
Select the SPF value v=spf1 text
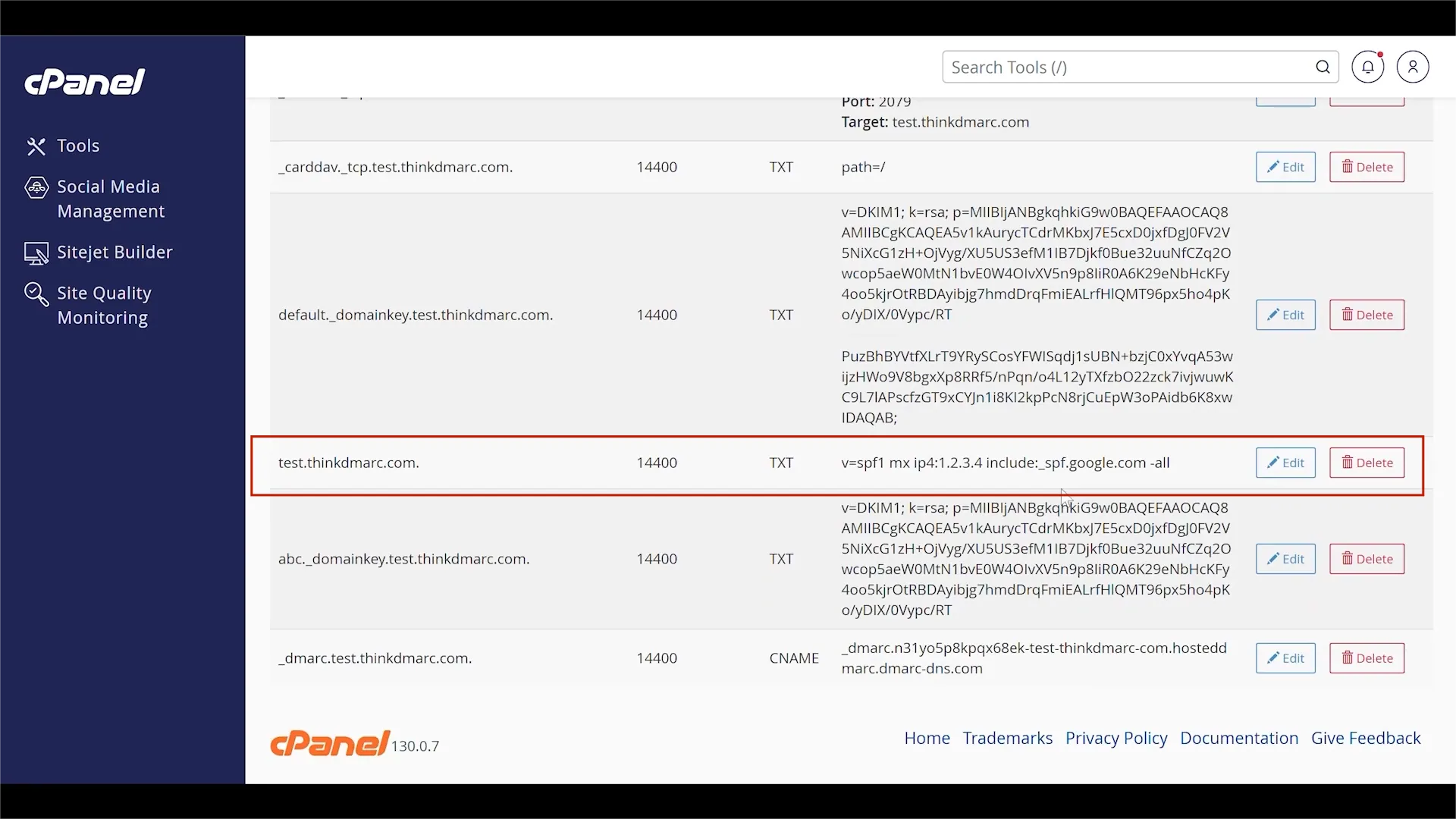[x=1006, y=463]
